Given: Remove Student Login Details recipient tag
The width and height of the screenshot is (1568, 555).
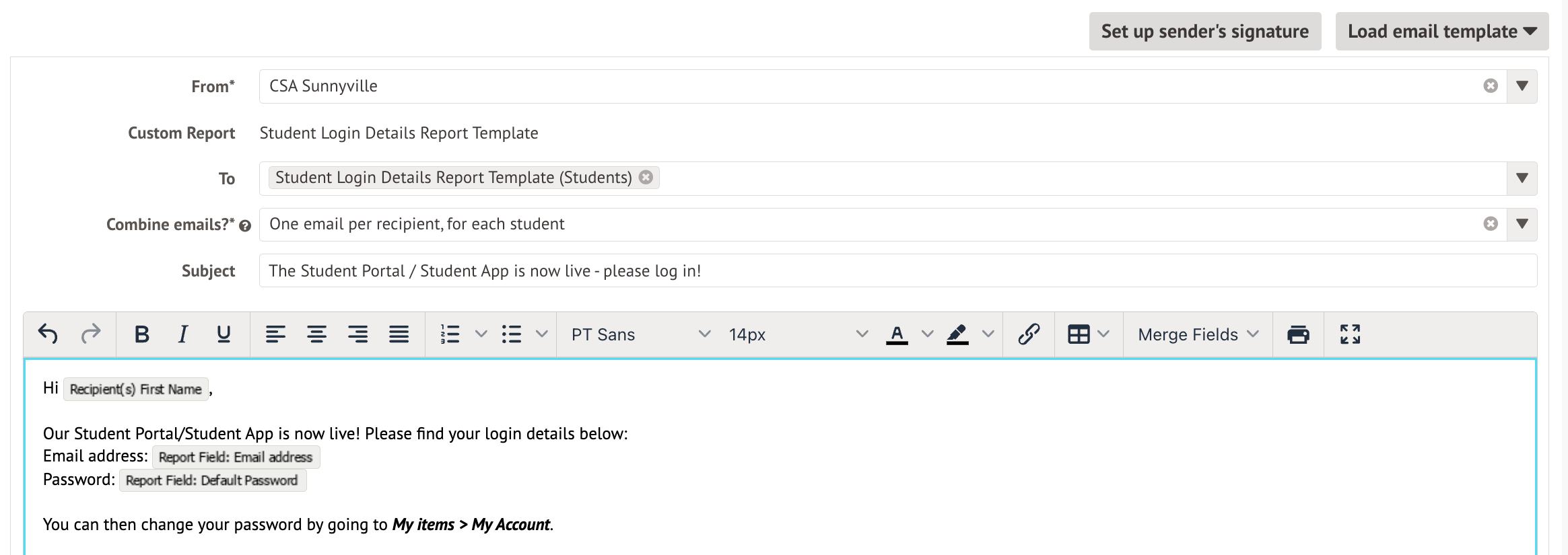Looking at the screenshot, I should click(x=646, y=178).
